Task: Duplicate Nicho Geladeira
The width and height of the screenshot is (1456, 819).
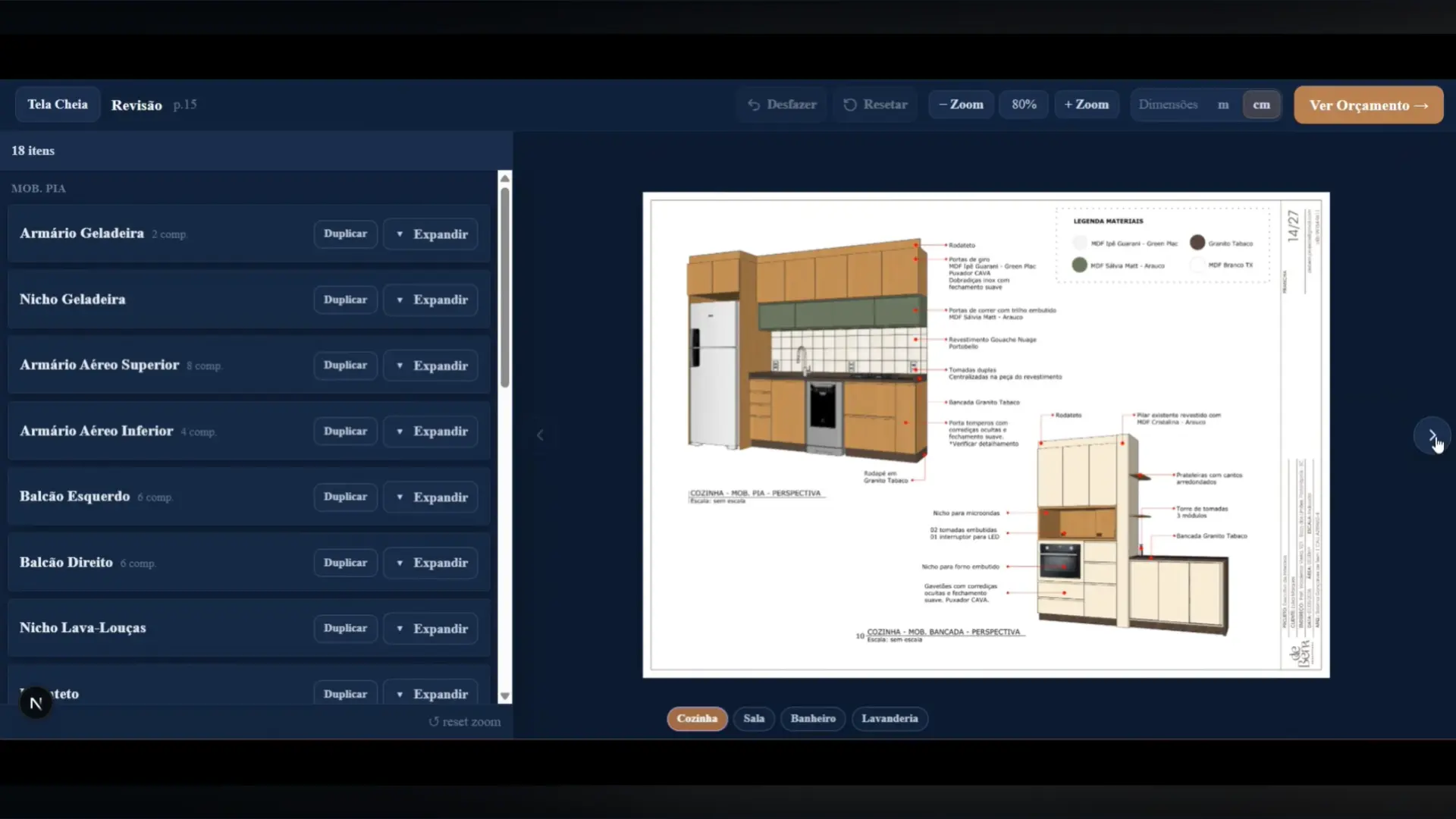Action: pos(345,300)
